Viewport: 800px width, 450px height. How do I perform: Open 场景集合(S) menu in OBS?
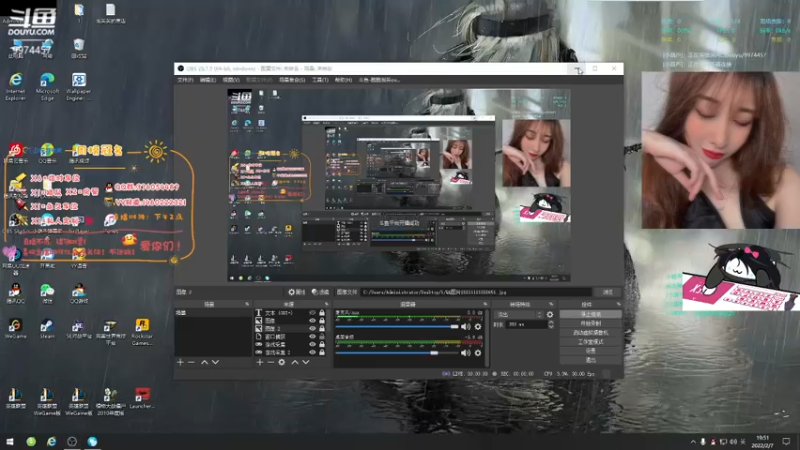tap(292, 80)
